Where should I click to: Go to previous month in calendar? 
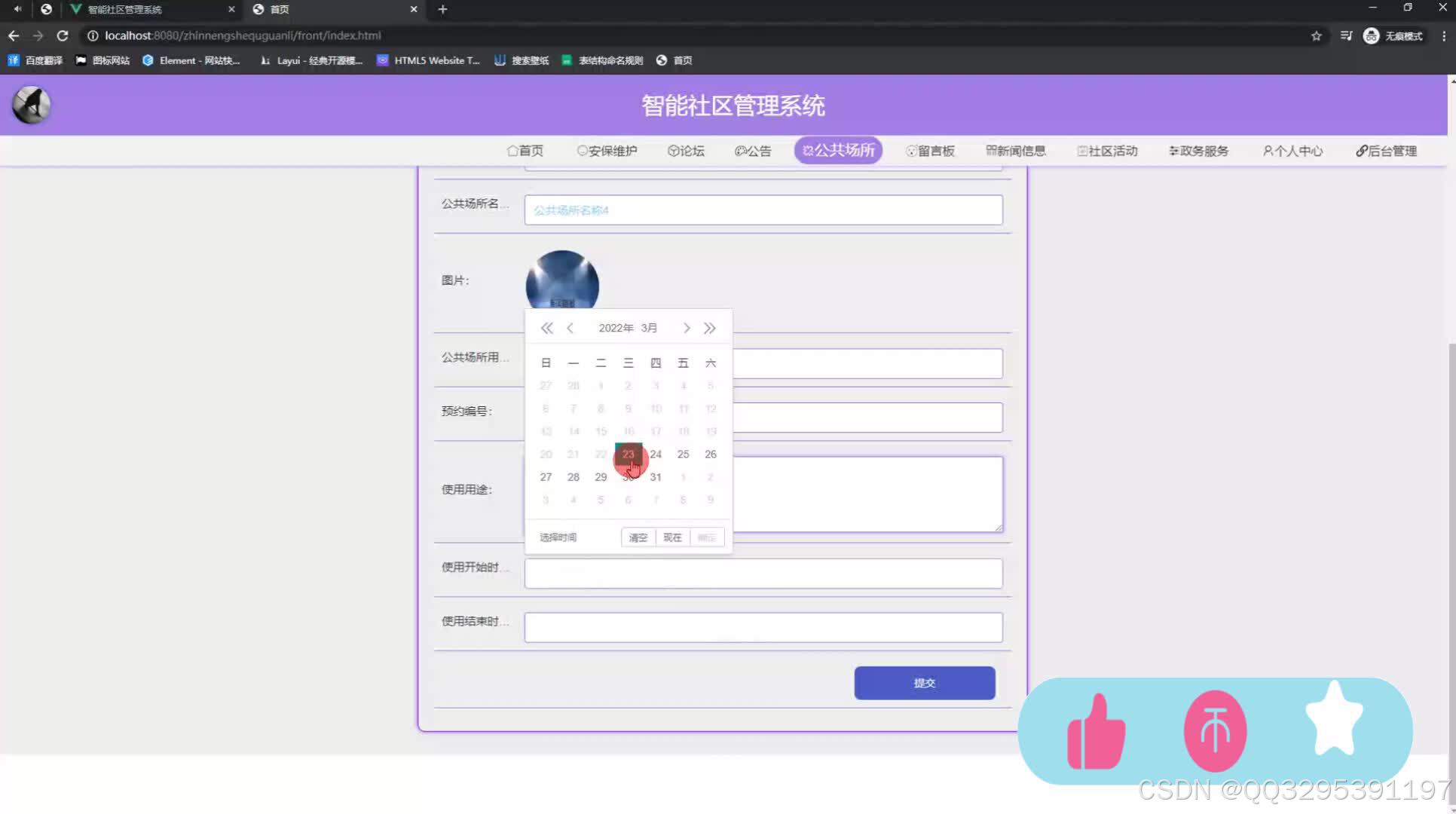(570, 328)
